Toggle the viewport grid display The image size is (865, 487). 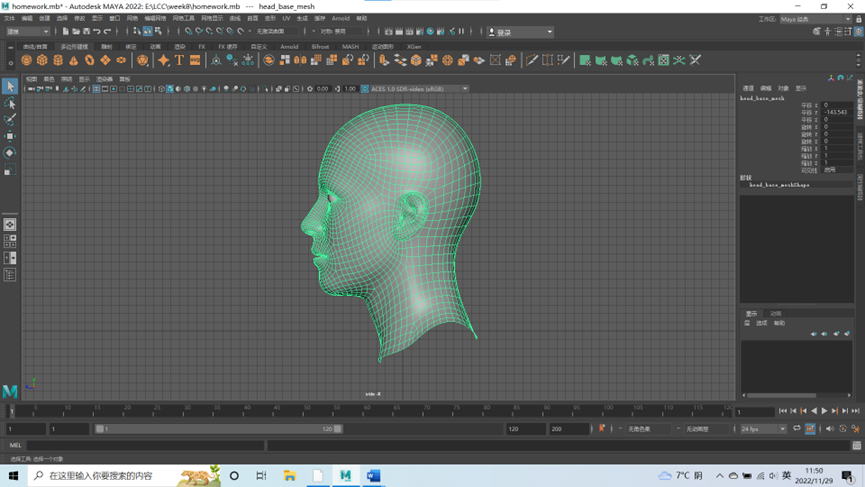click(x=96, y=89)
